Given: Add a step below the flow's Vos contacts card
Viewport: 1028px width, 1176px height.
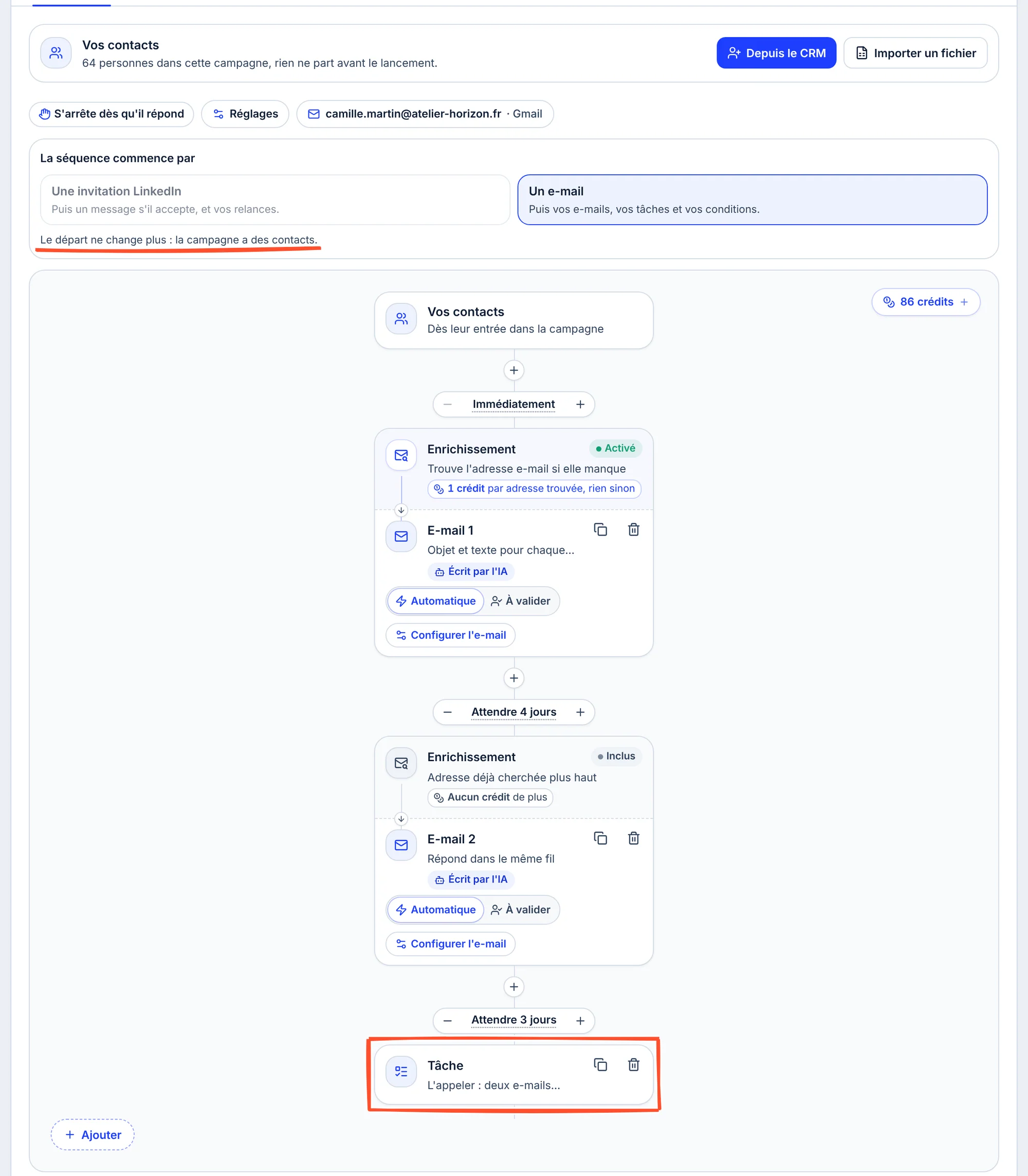Looking at the screenshot, I should click(513, 370).
